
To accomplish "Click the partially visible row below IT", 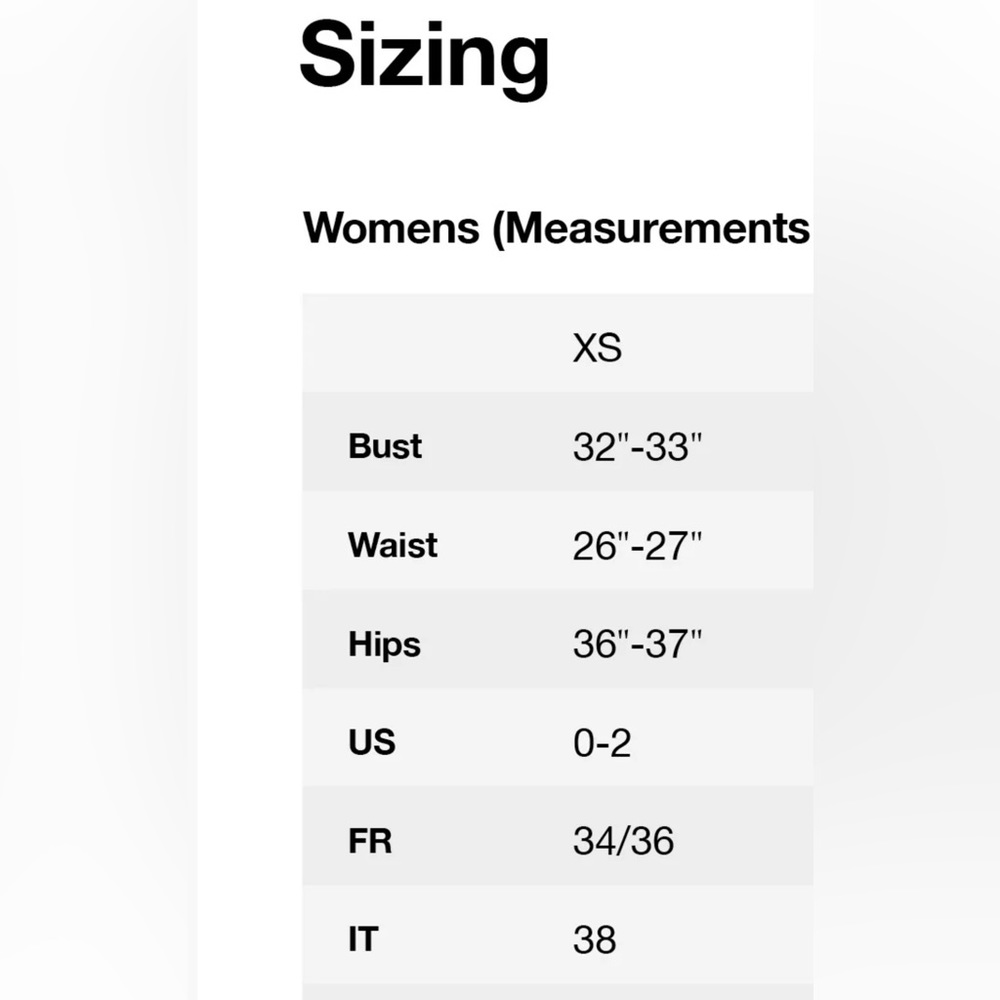I will (x=557, y=991).
